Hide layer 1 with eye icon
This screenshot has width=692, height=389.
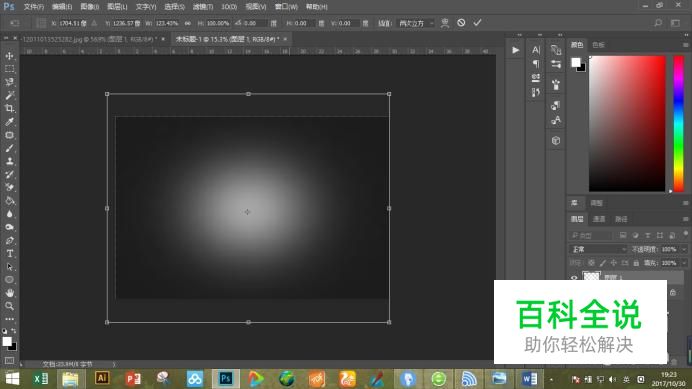(574, 277)
